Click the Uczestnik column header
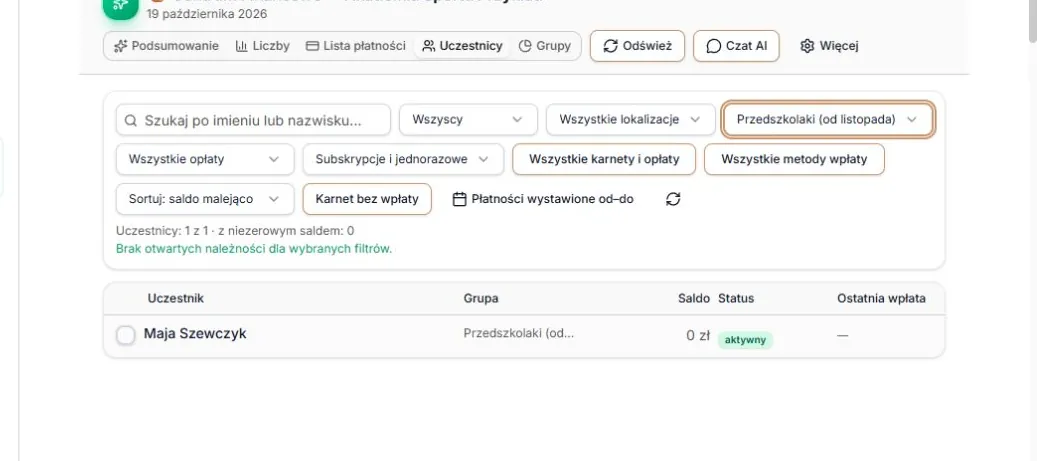This screenshot has width=1037, height=461. click(176, 298)
